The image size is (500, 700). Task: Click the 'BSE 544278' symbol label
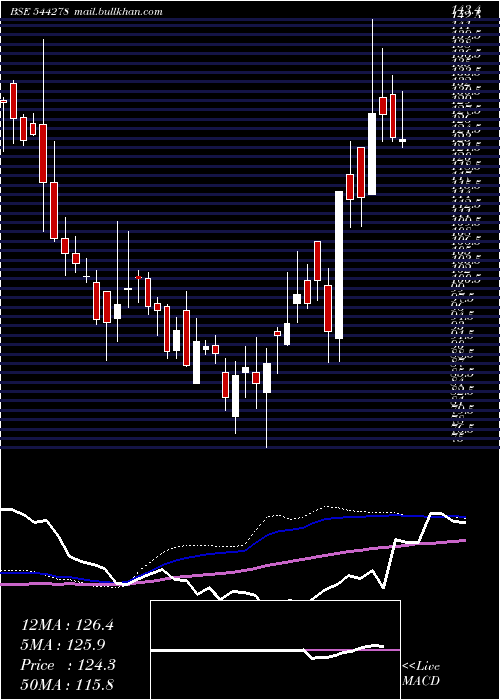(39, 12)
